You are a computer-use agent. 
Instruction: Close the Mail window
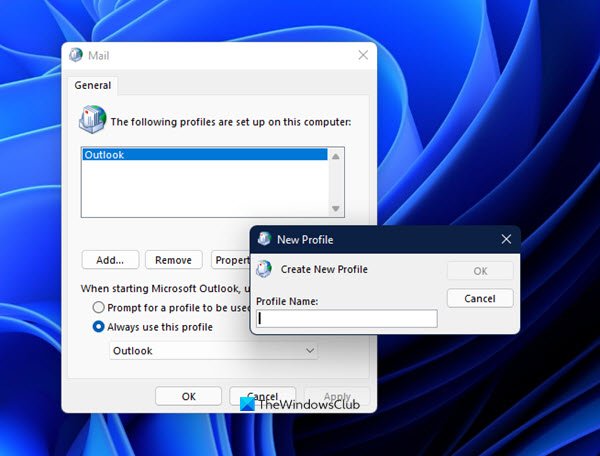(363, 55)
